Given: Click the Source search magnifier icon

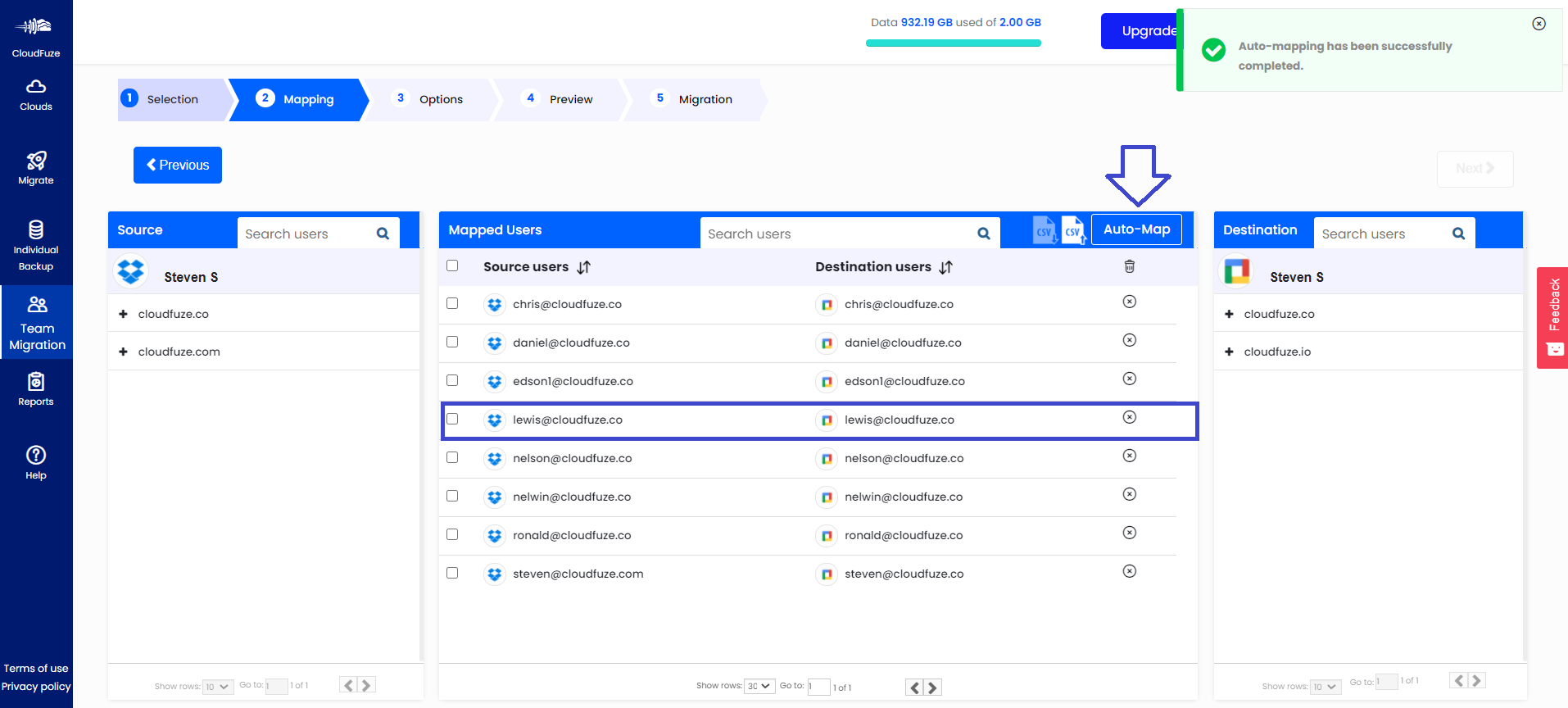Looking at the screenshot, I should 383,234.
